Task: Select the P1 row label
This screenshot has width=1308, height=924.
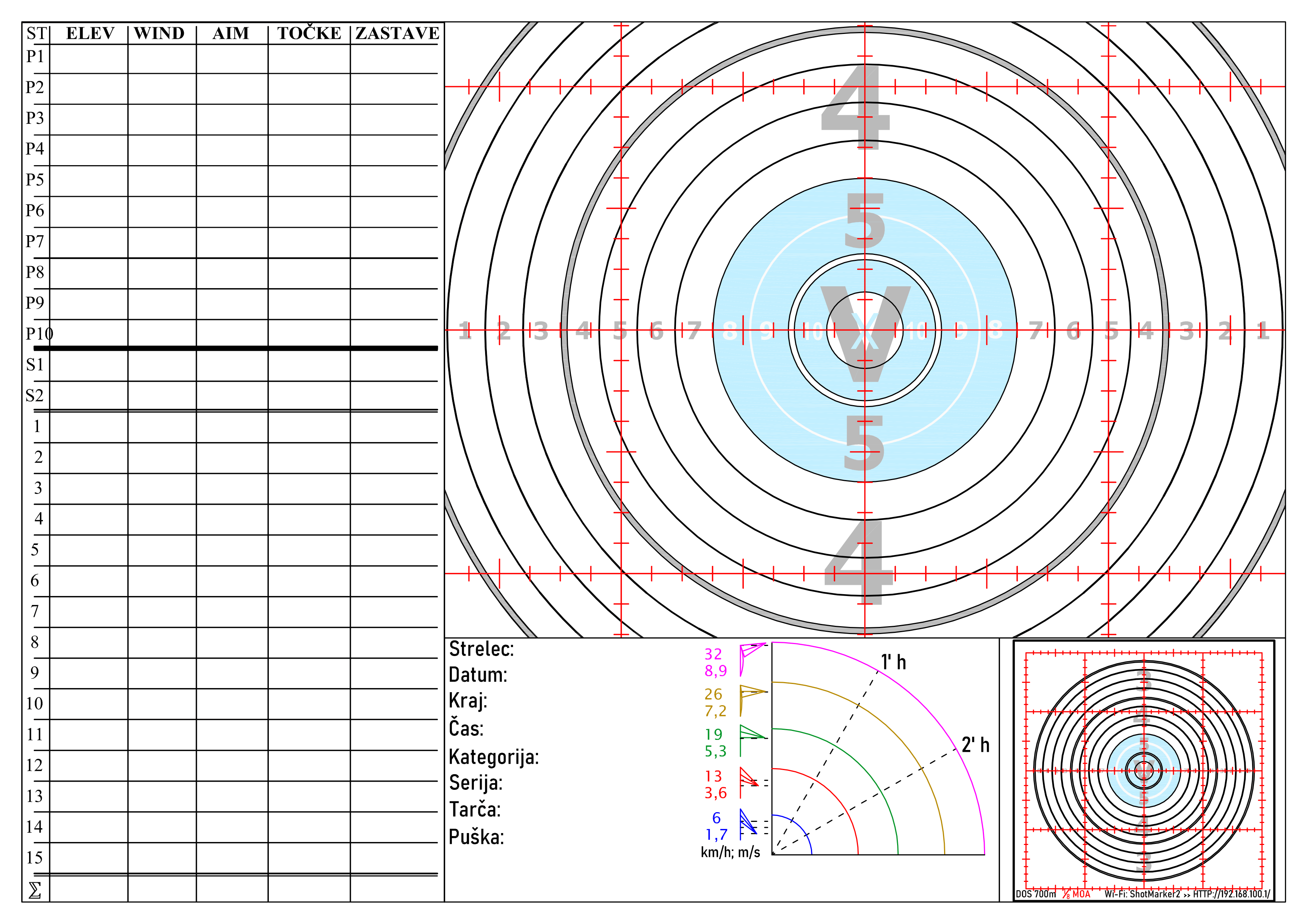Action: pyautogui.click(x=35, y=56)
